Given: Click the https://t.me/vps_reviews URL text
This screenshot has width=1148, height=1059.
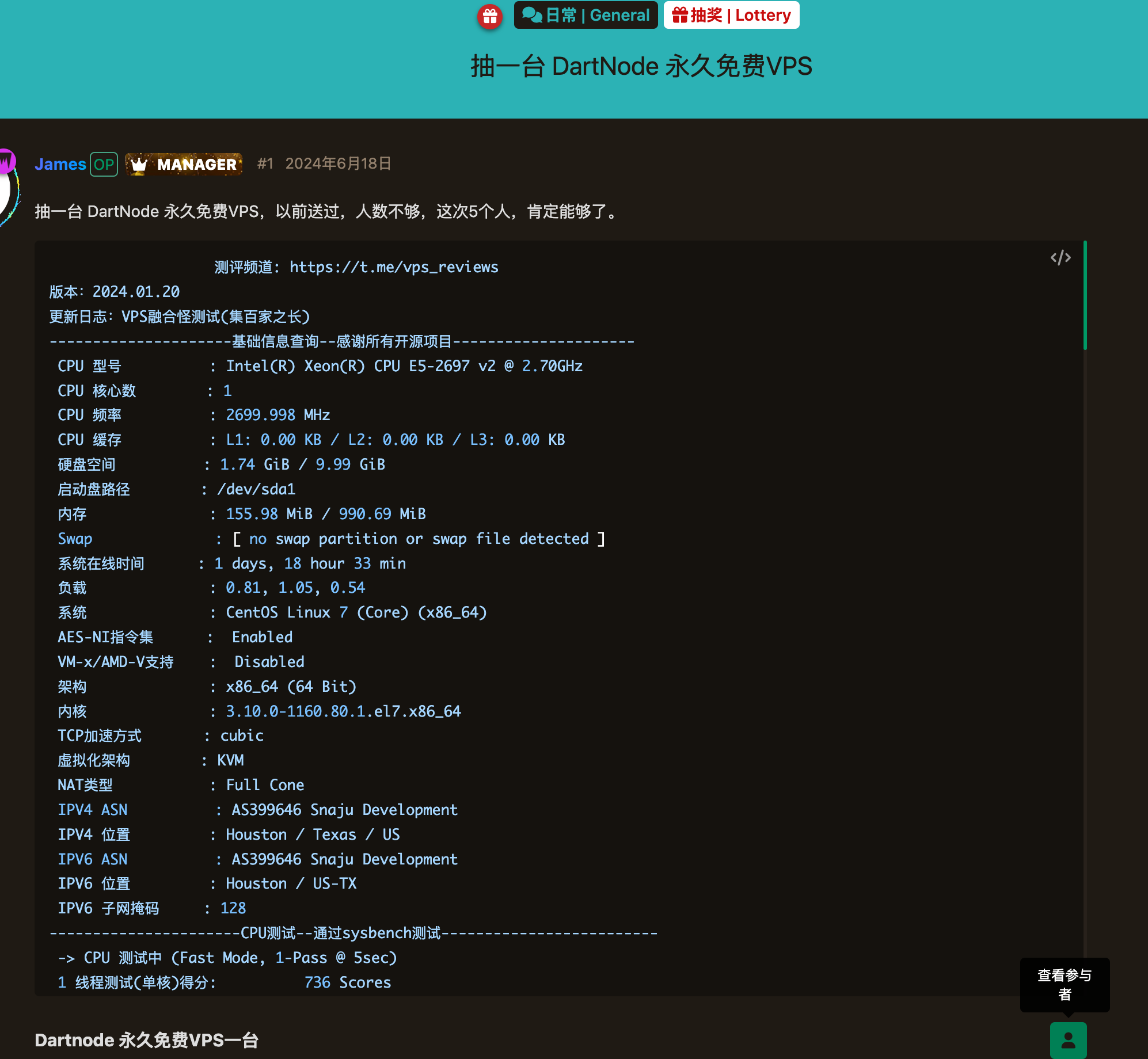Looking at the screenshot, I should [394, 267].
